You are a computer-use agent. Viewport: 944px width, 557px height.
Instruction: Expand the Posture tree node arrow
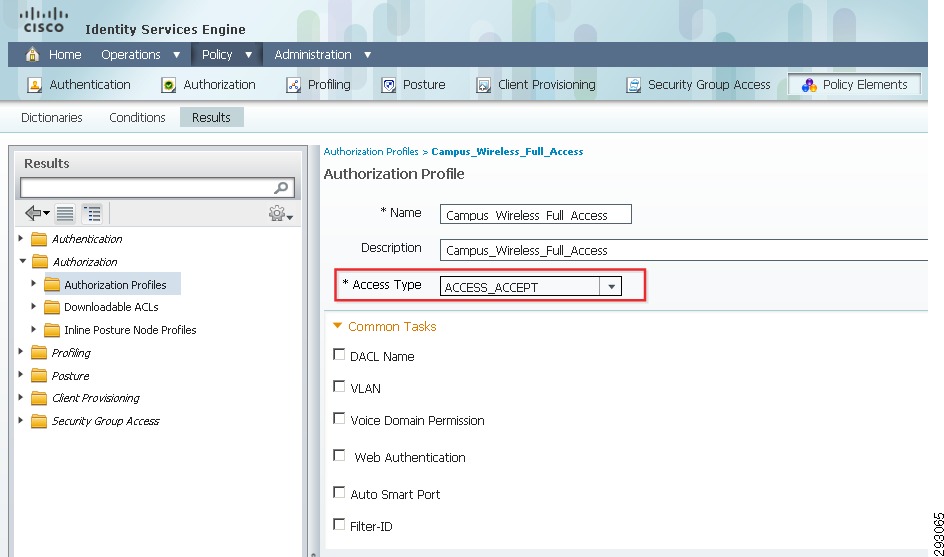(x=20, y=374)
